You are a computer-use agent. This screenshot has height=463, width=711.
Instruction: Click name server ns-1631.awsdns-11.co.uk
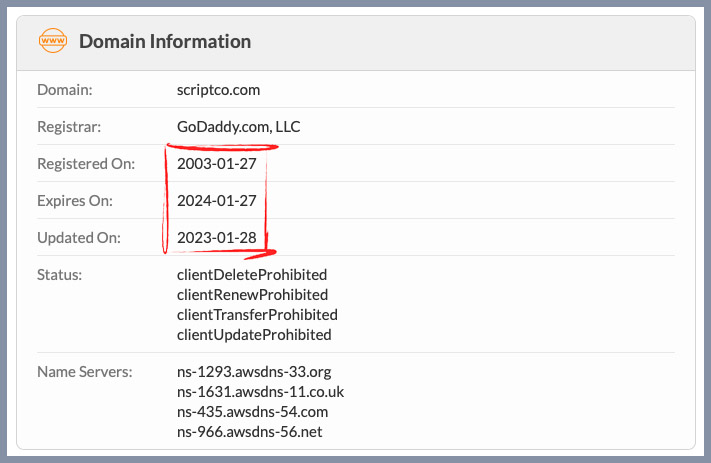(261, 392)
